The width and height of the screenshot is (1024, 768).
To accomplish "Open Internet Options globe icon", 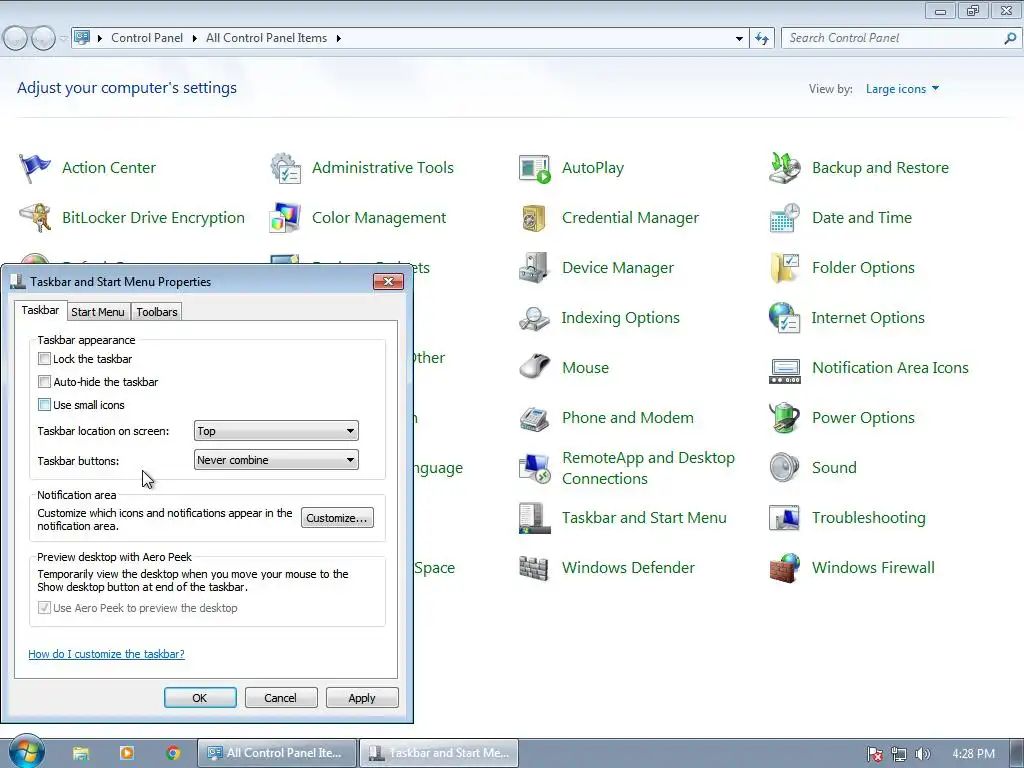I will [785, 318].
